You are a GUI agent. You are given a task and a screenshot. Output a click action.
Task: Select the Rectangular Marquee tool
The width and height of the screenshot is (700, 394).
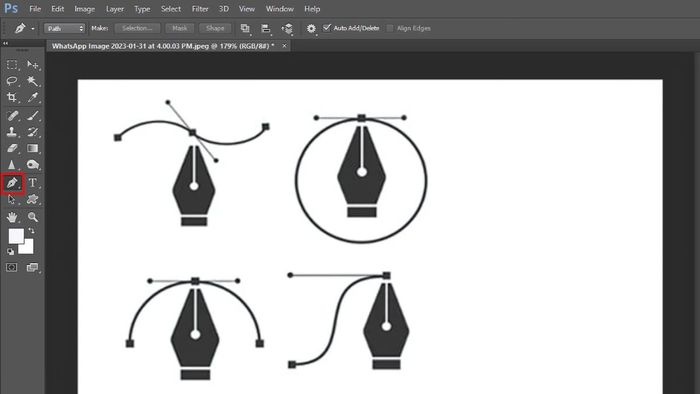[x=12, y=65]
